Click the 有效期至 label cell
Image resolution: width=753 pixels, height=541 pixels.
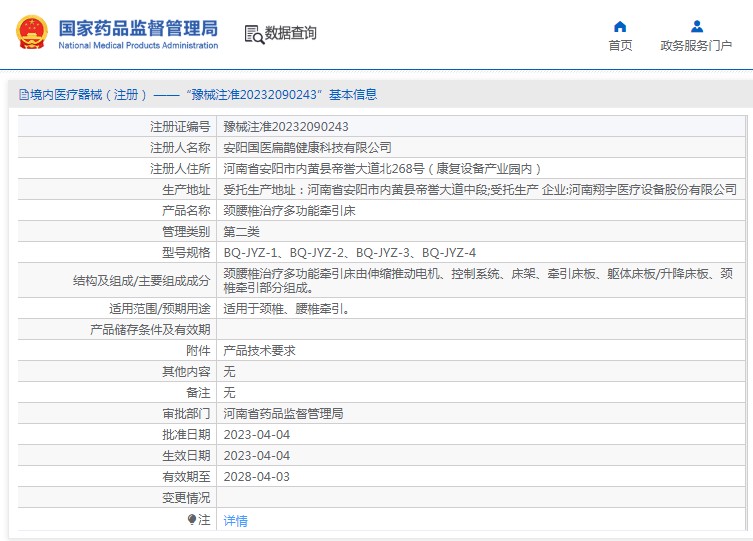tap(117, 477)
